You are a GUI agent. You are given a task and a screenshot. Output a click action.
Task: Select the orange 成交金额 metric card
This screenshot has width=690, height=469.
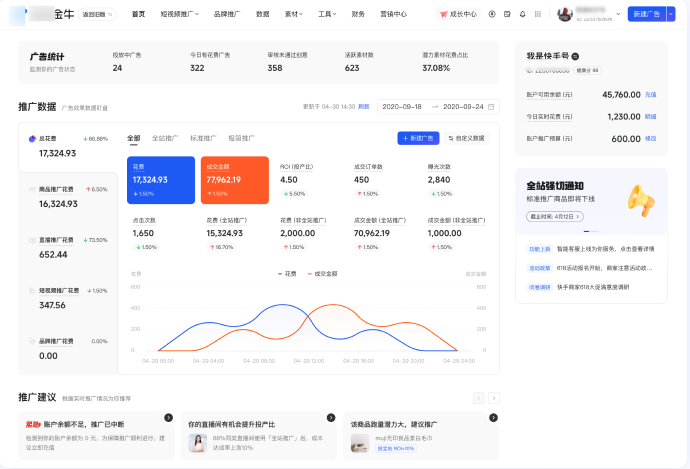pyautogui.click(x=234, y=179)
